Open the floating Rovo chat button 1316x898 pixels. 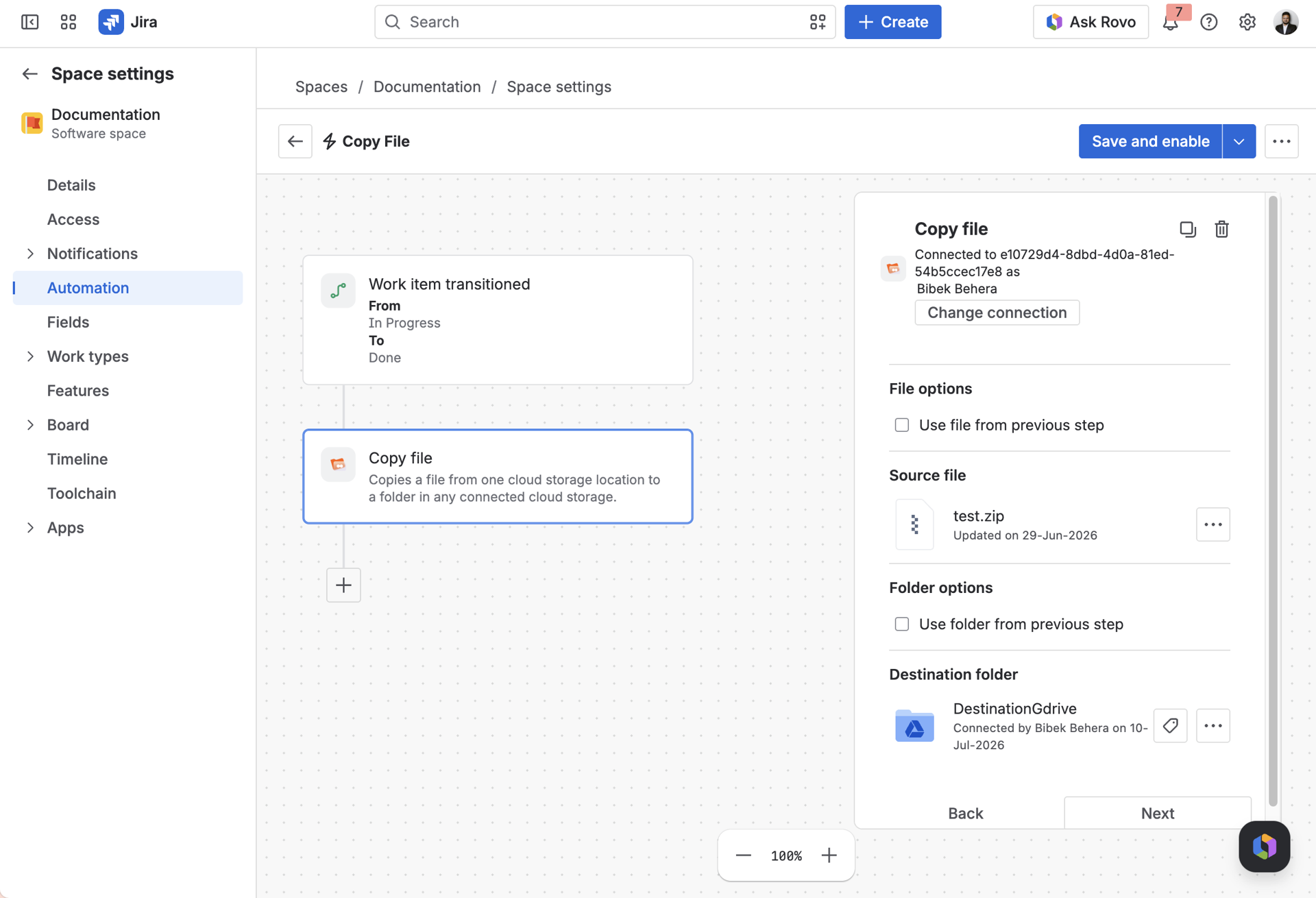click(x=1264, y=846)
